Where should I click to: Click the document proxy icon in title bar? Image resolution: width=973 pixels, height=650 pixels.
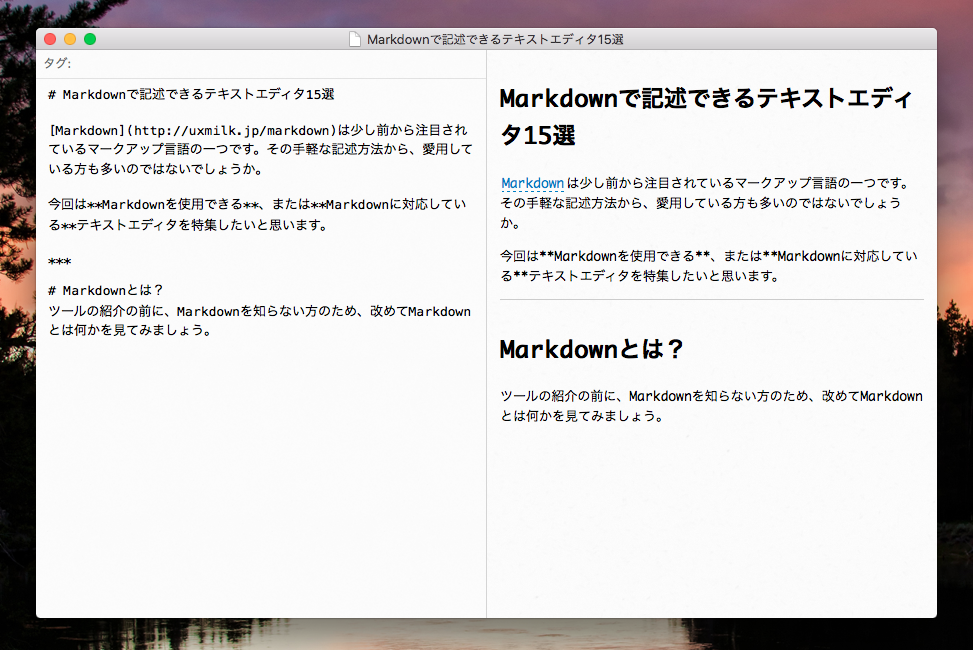pyautogui.click(x=355, y=39)
